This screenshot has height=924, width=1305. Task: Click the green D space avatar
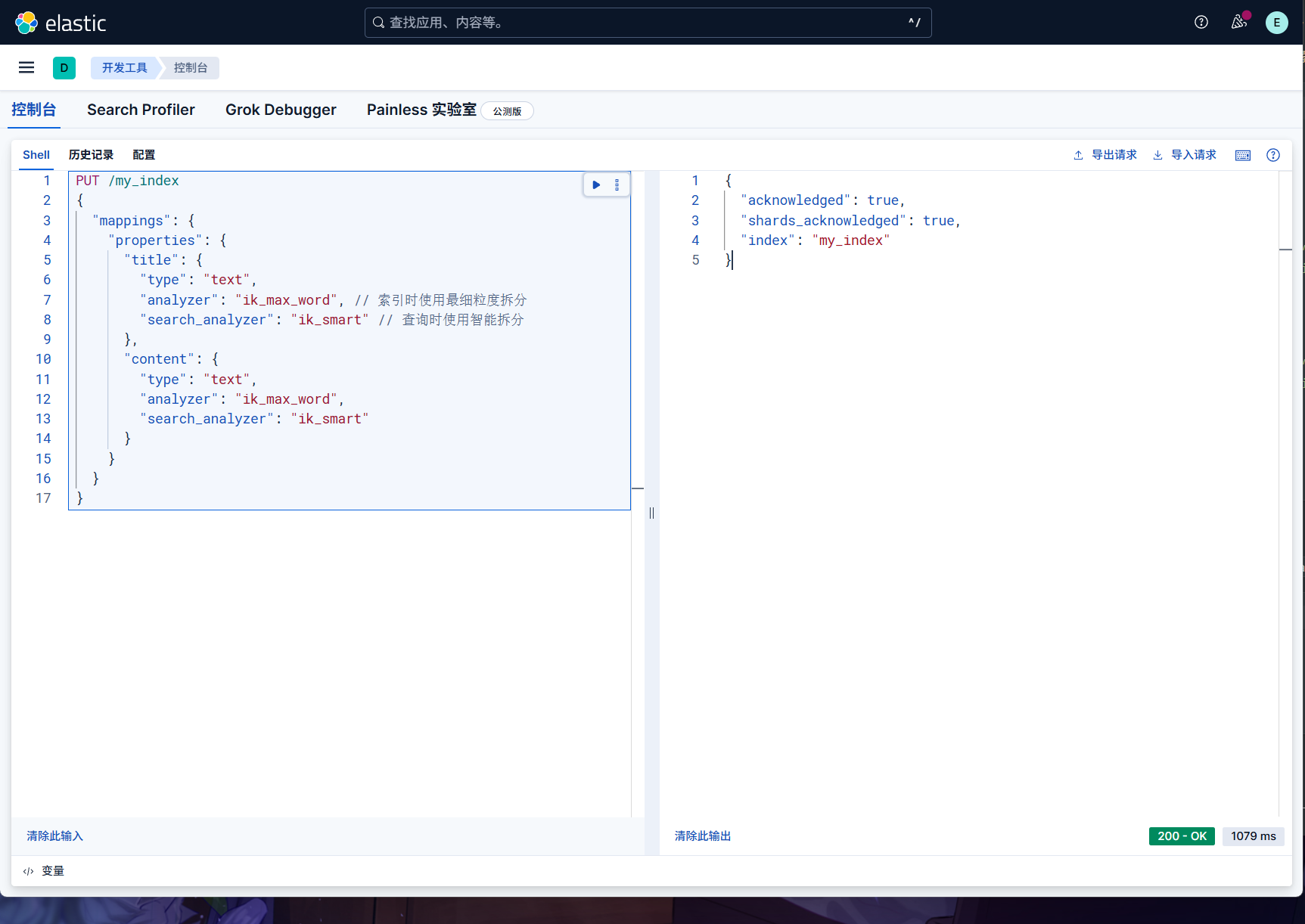[x=64, y=68]
